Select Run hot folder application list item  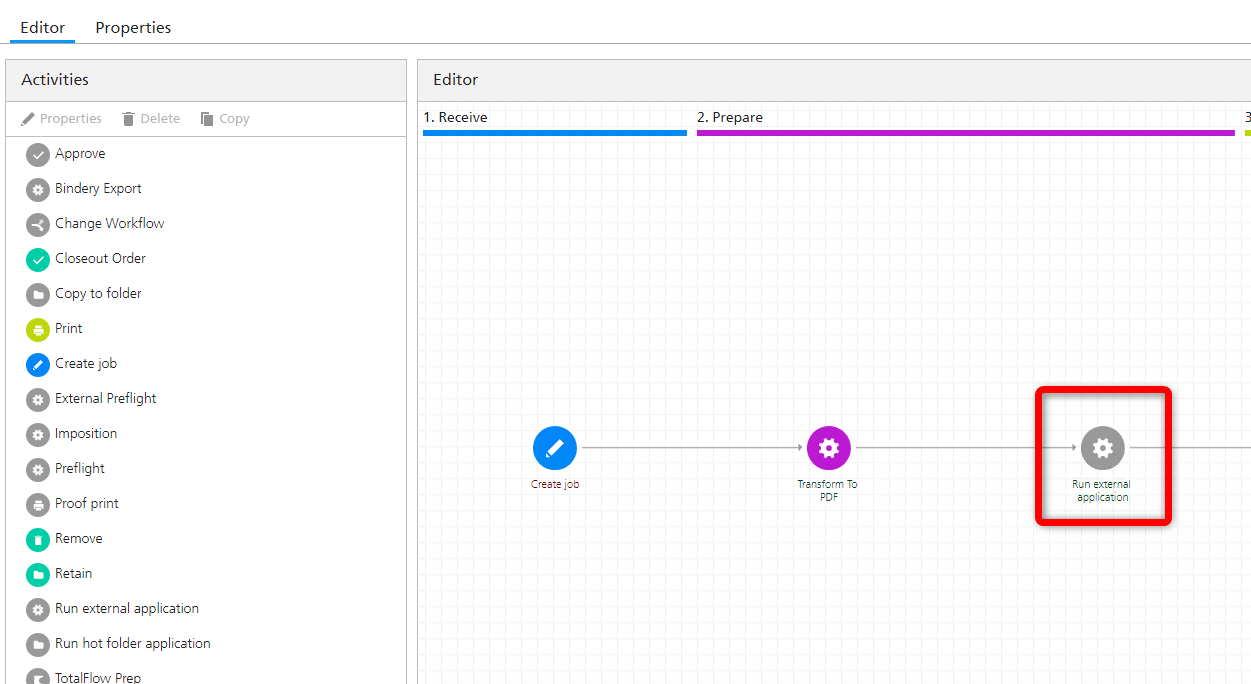pos(132,644)
